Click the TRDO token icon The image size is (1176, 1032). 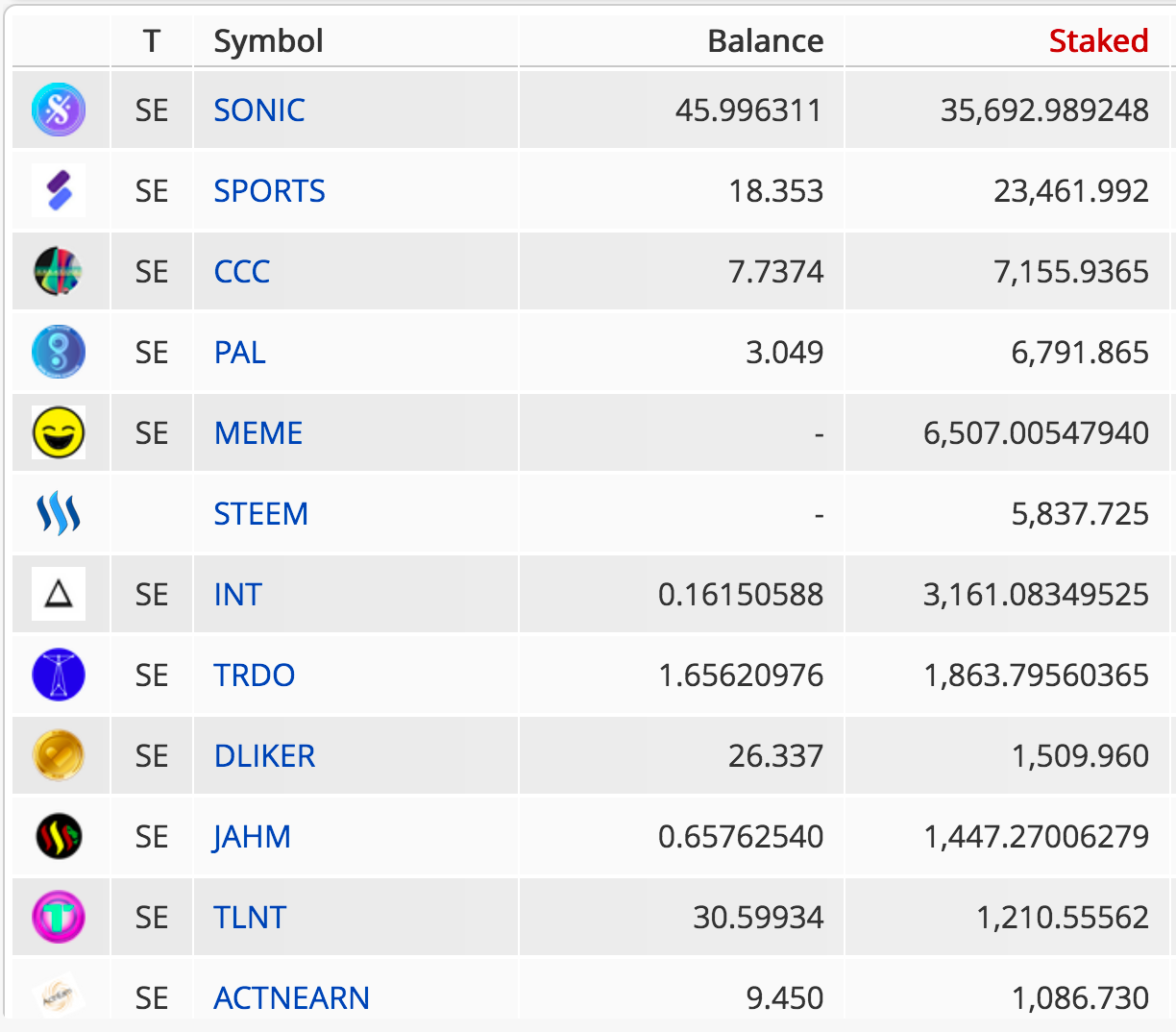click(59, 675)
